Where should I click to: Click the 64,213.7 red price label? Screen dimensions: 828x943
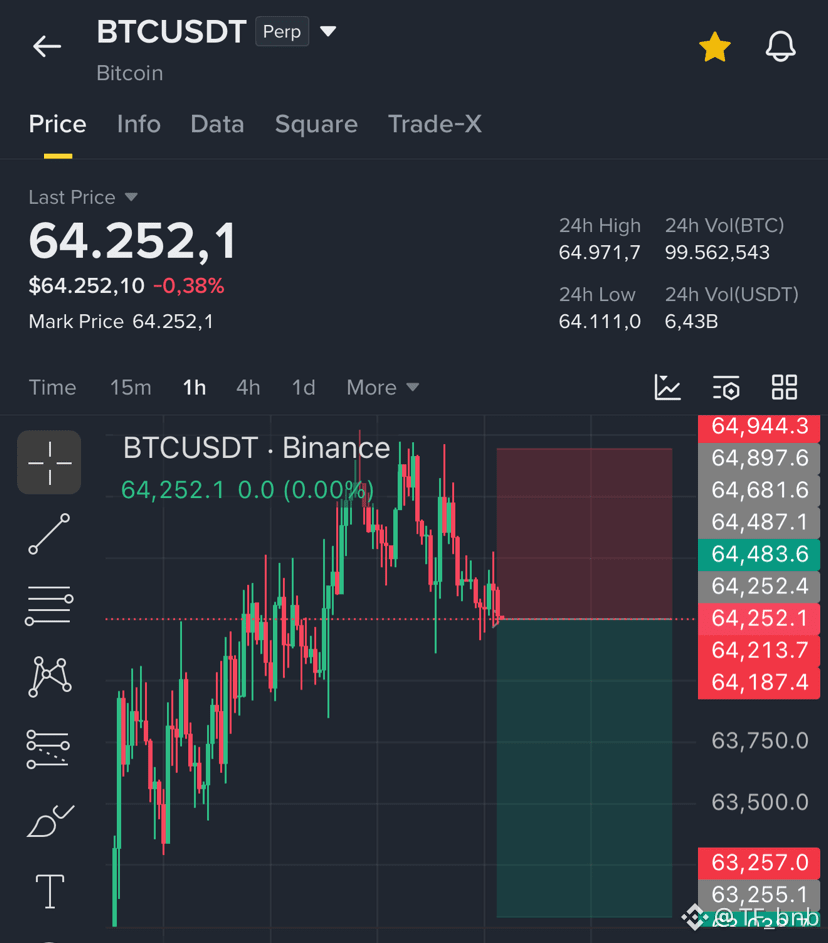point(759,650)
